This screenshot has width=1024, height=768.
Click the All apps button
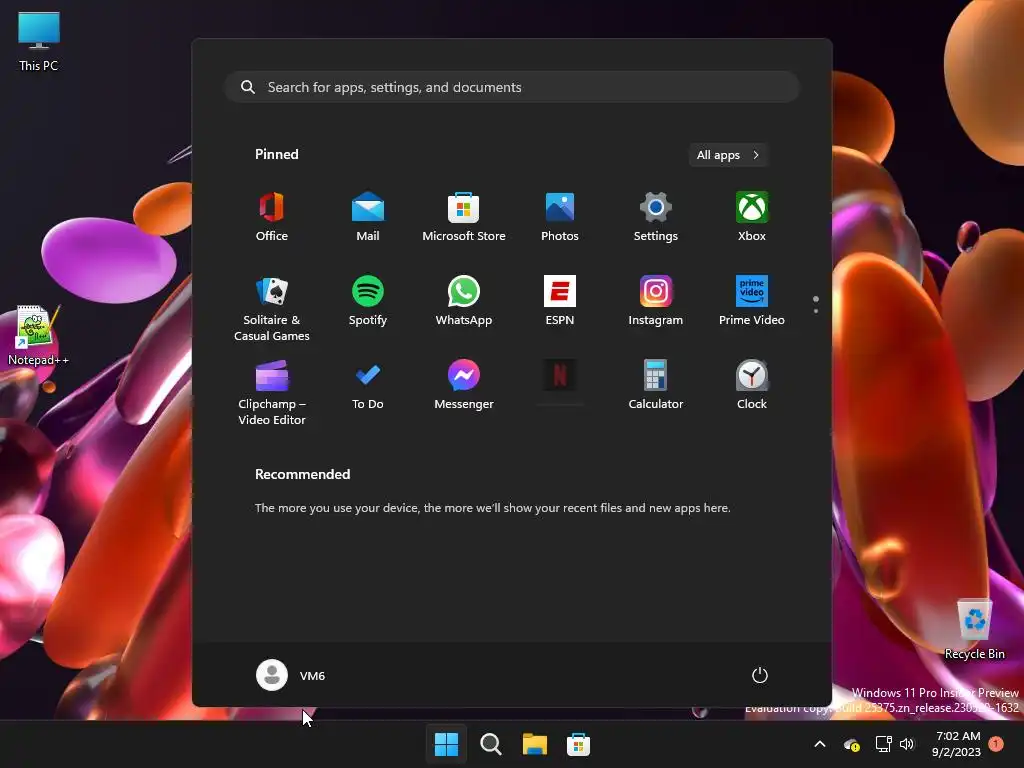coord(728,155)
